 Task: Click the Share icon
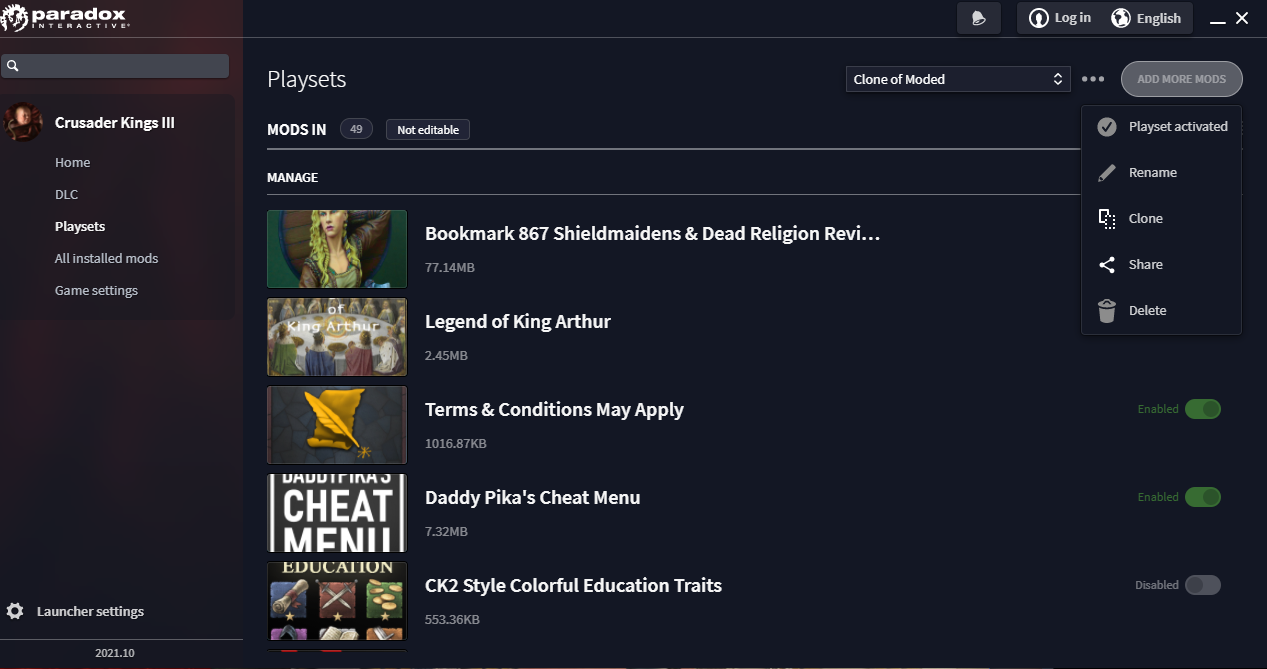tap(1106, 265)
